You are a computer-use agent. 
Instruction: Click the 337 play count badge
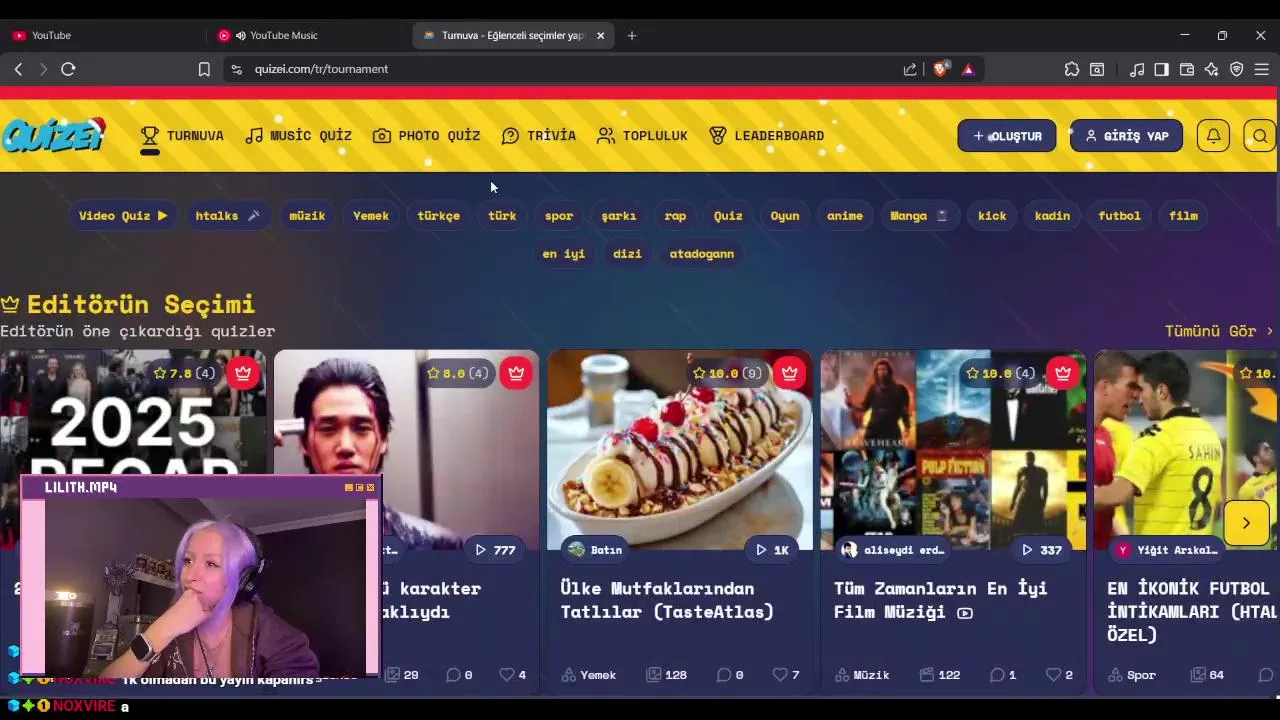pyautogui.click(x=1041, y=550)
